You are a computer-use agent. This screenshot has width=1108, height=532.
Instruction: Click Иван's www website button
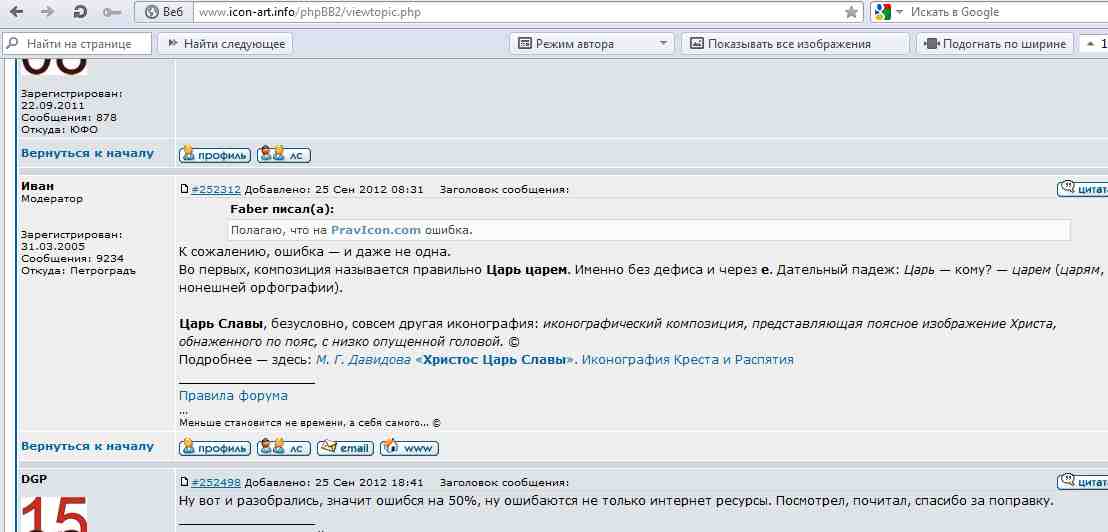coord(409,447)
